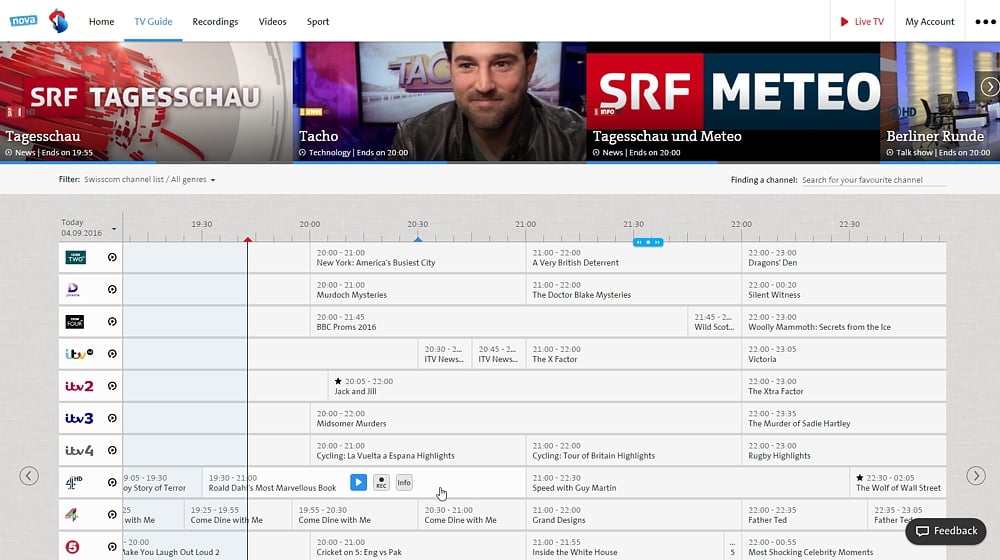Select Midsomer Murders programme
1000x560 pixels.
pyautogui.click(x=526, y=418)
